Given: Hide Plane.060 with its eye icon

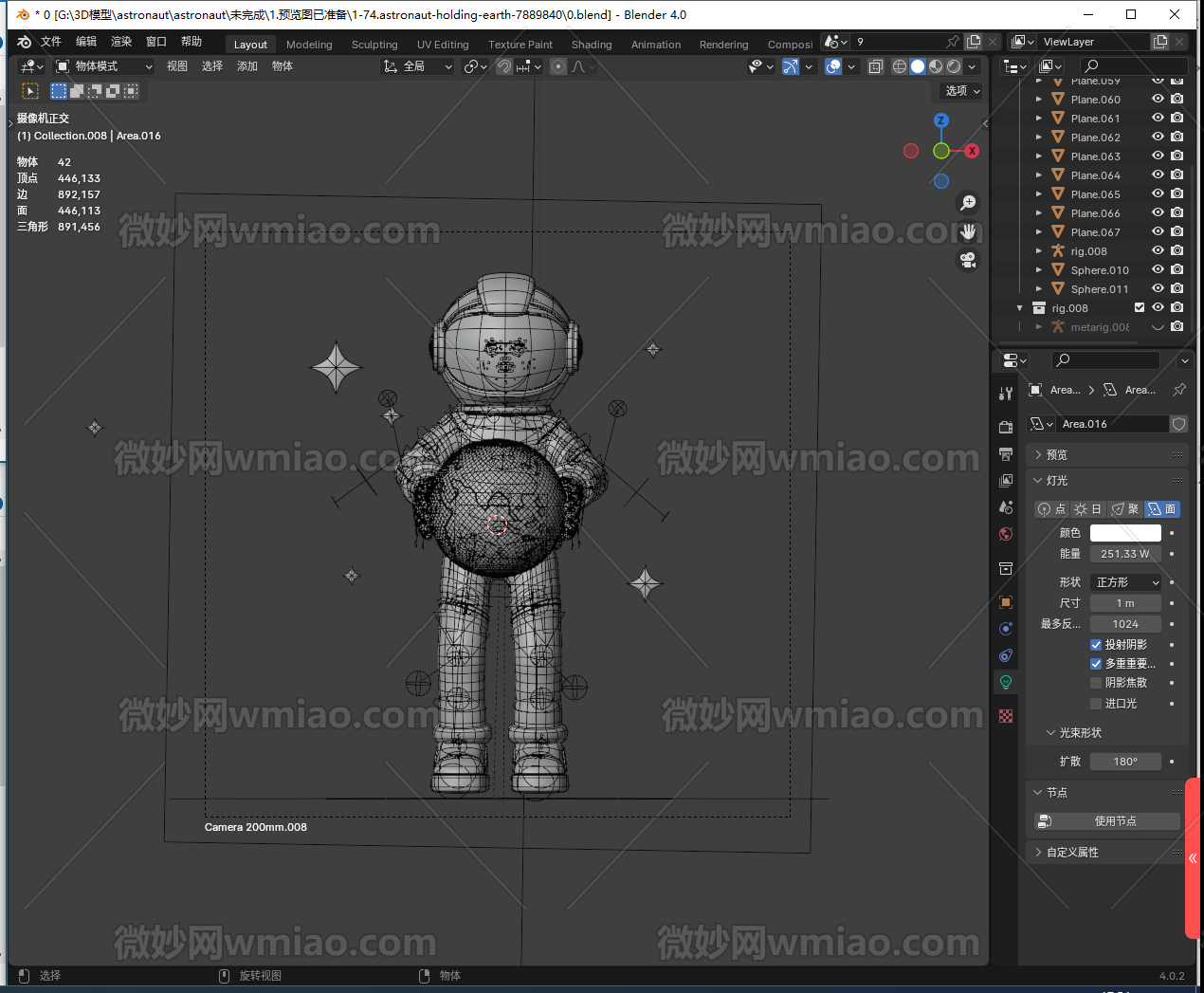Looking at the screenshot, I should pos(1158,99).
